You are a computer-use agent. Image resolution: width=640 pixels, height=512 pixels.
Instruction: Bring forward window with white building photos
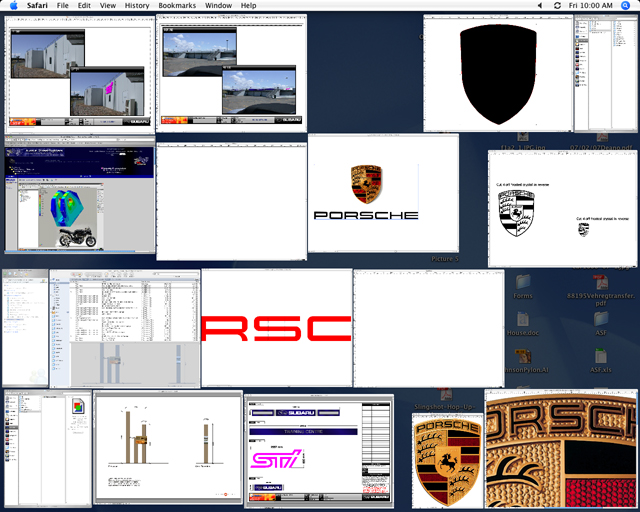pos(80,75)
